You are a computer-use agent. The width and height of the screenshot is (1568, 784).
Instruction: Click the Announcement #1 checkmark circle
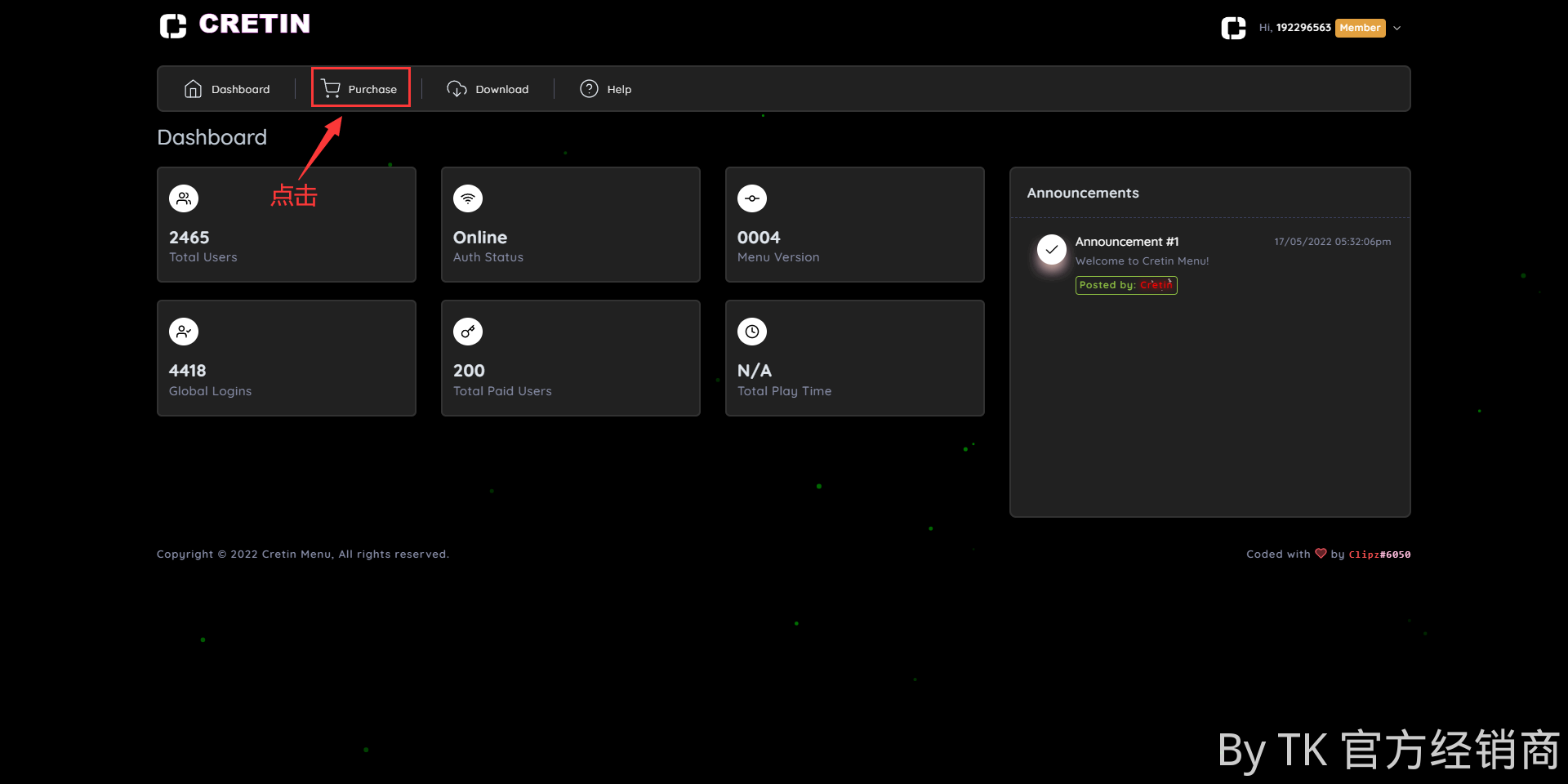[1052, 249]
